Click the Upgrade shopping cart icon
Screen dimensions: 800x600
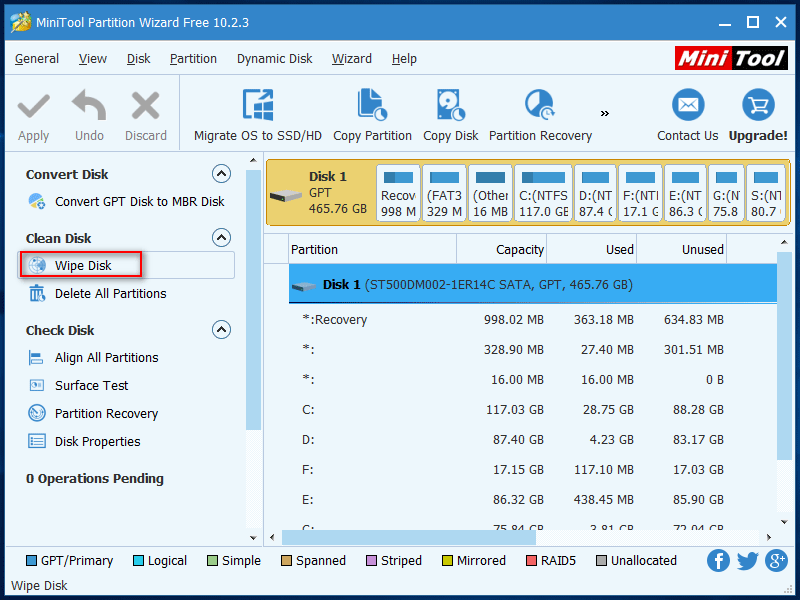pyautogui.click(x=758, y=105)
